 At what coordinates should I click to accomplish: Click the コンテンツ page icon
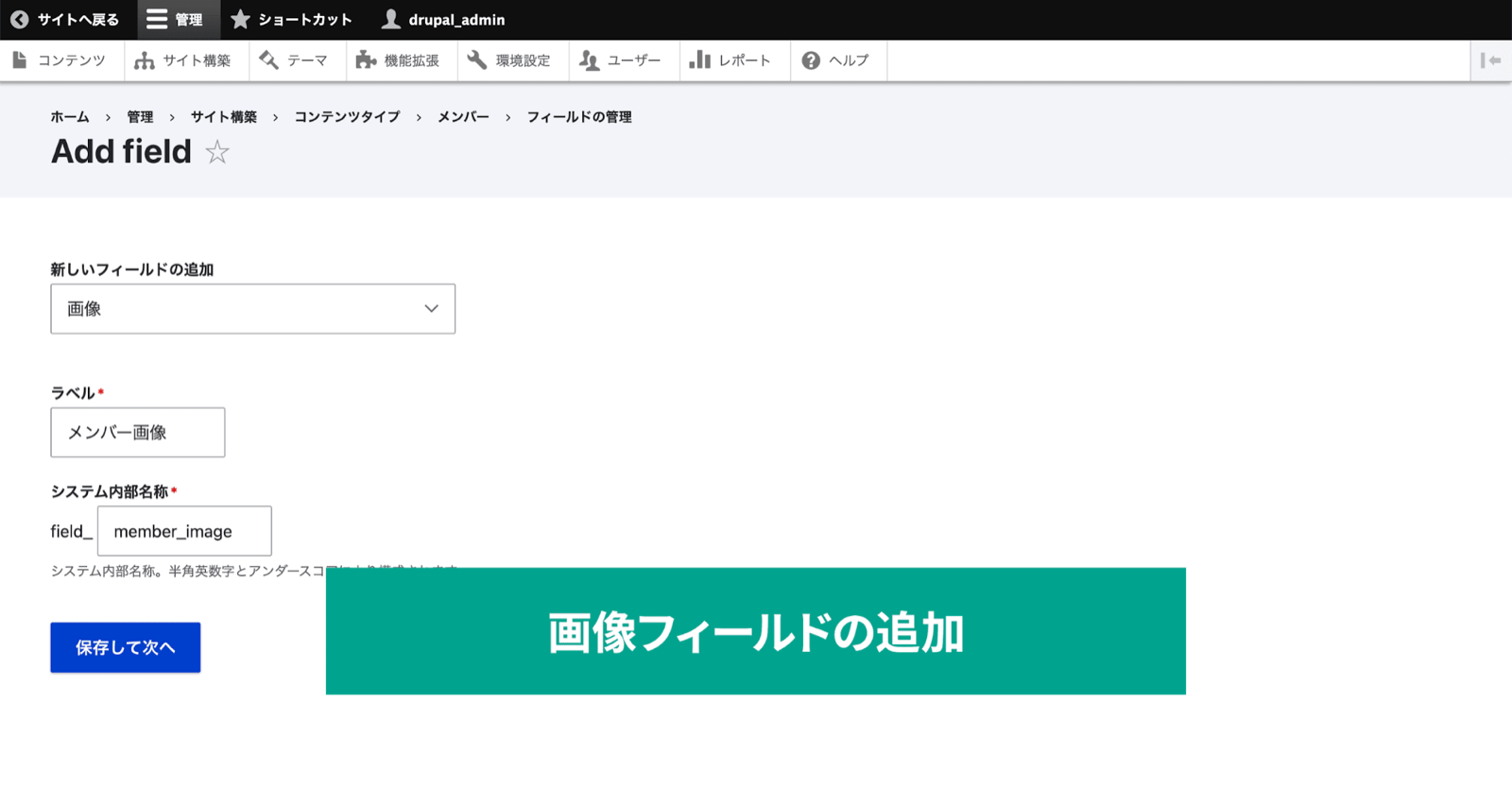tap(20, 60)
